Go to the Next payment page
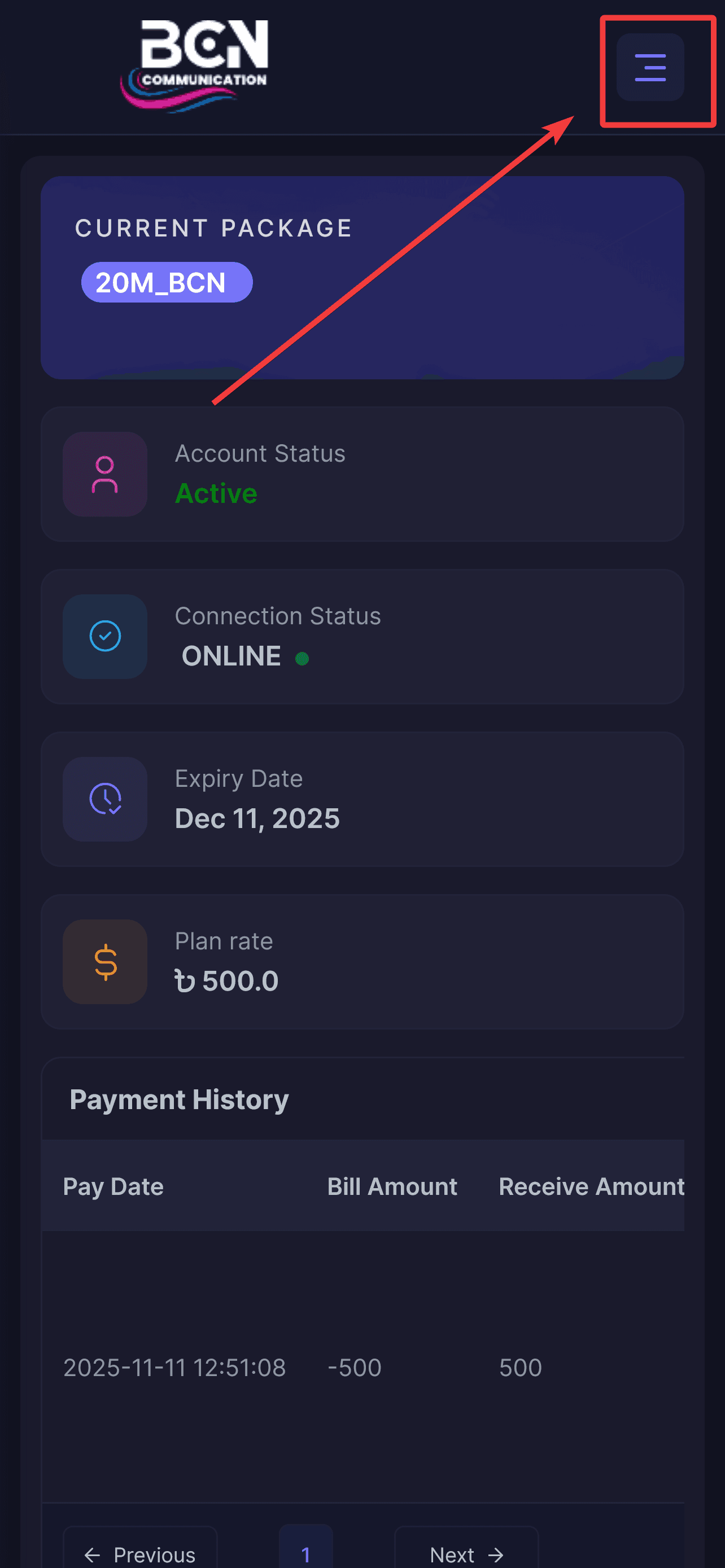The height and width of the screenshot is (1568, 725). pyautogui.click(x=466, y=1554)
